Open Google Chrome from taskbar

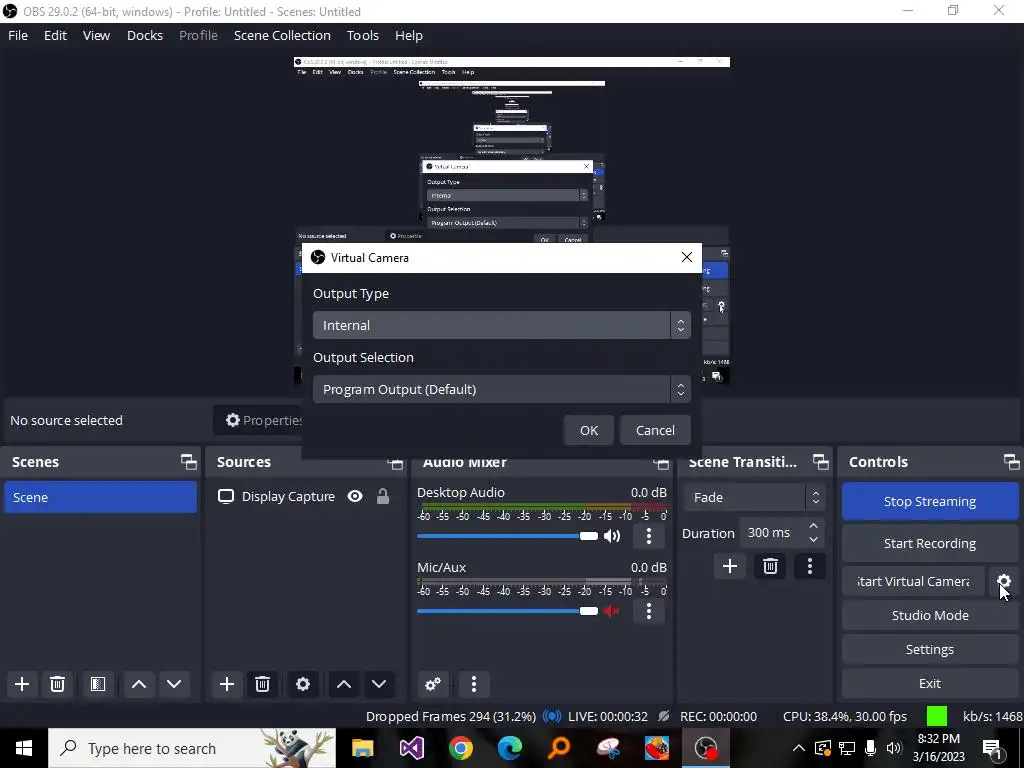(460, 748)
